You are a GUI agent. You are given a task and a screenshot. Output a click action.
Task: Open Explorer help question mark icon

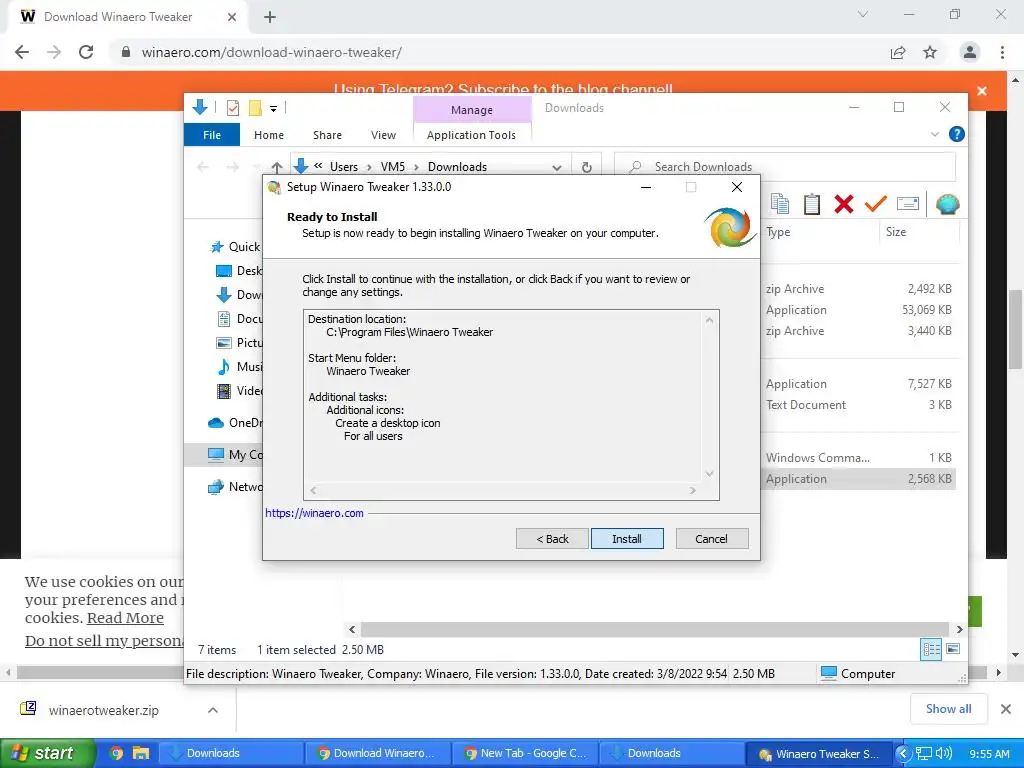[x=957, y=134]
